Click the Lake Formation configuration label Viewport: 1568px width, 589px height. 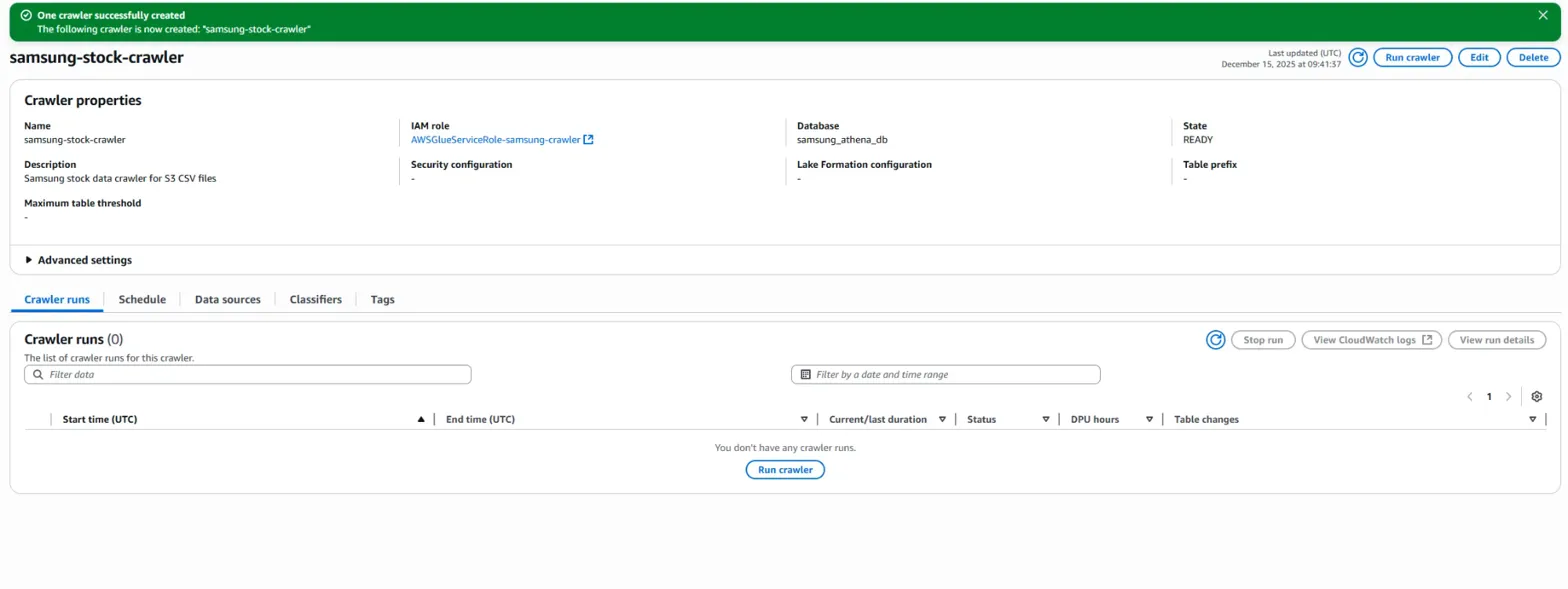tap(864, 164)
